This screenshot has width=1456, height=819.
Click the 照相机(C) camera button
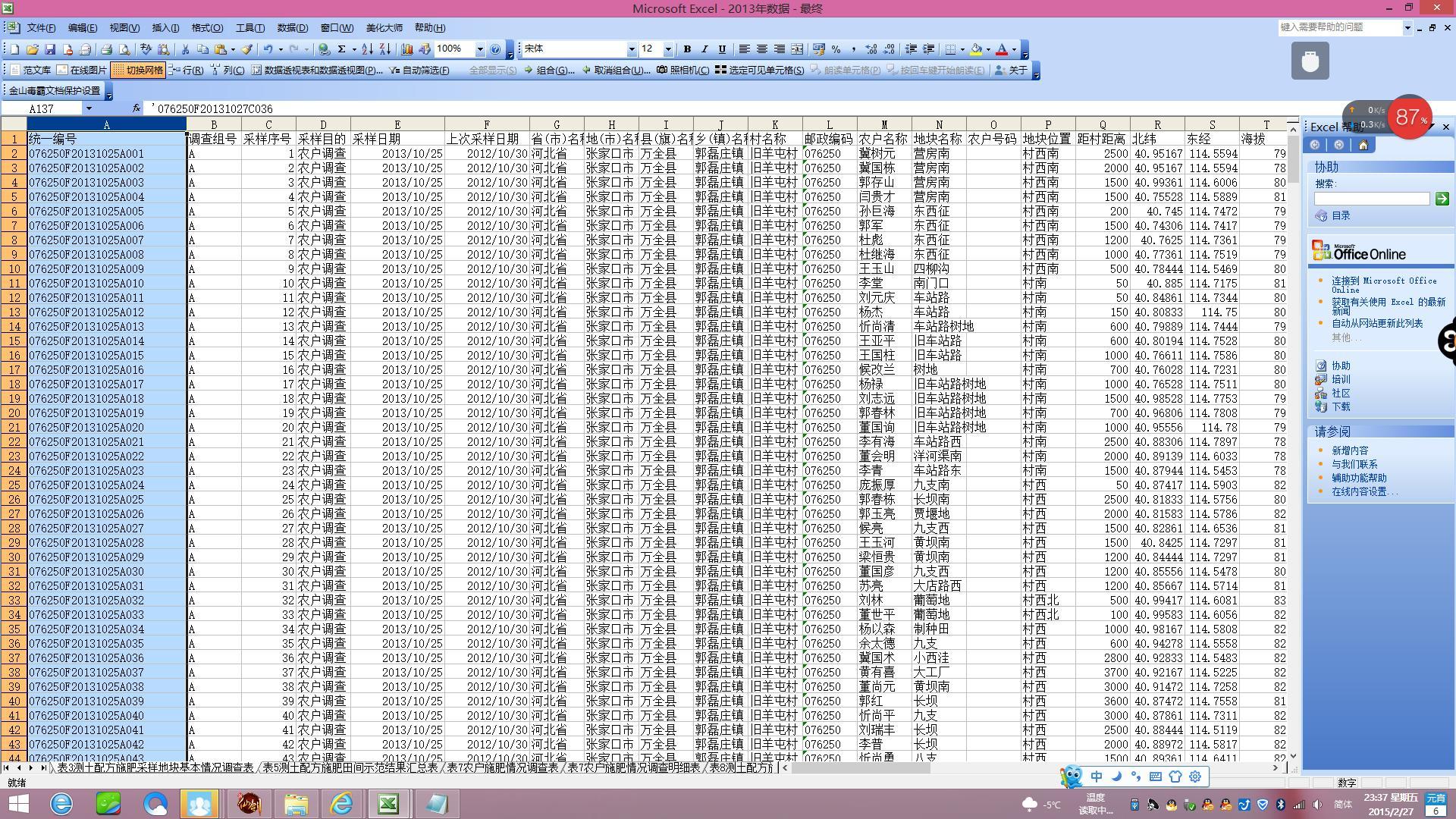click(x=682, y=71)
